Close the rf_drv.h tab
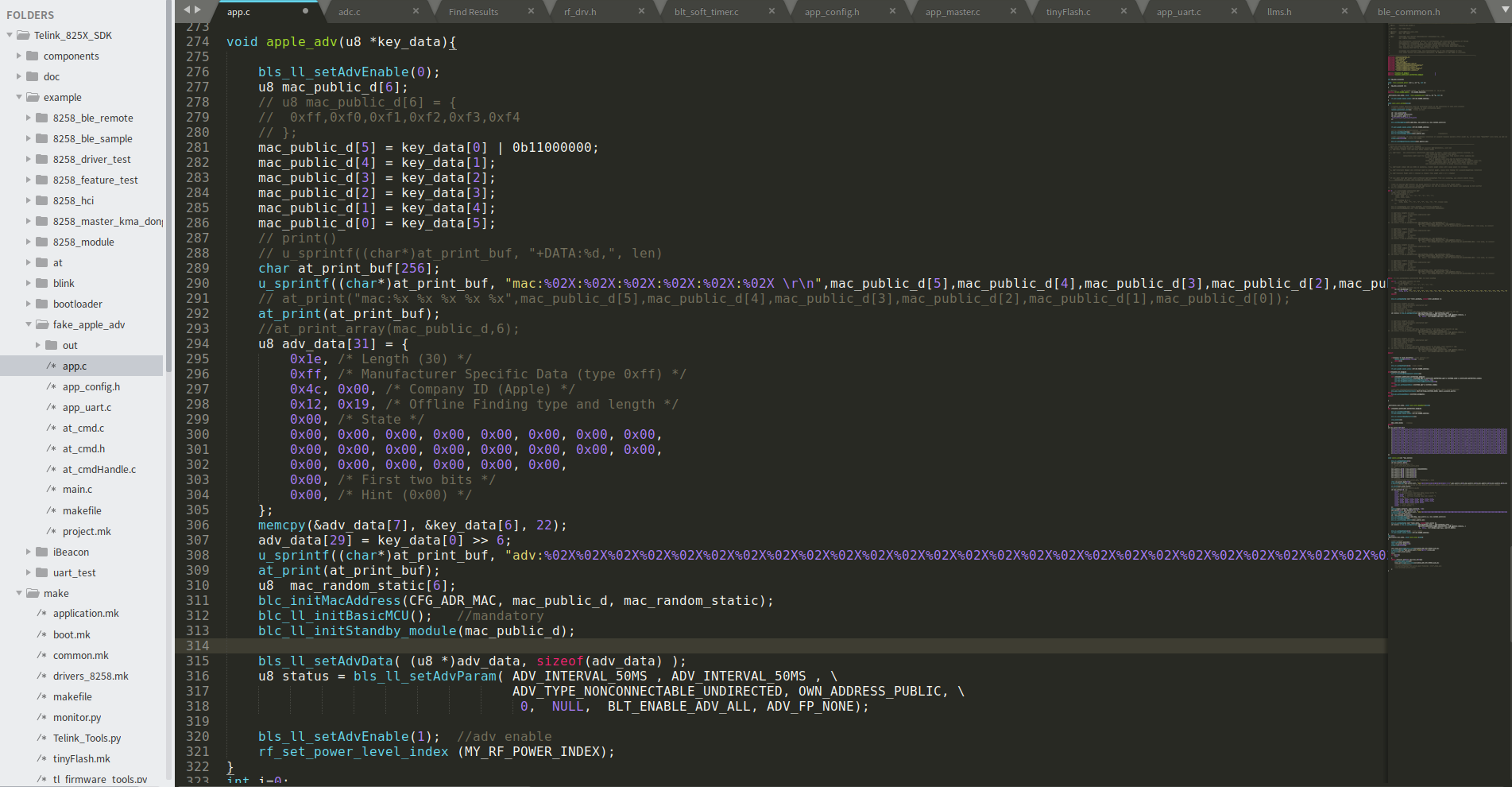 click(x=642, y=11)
